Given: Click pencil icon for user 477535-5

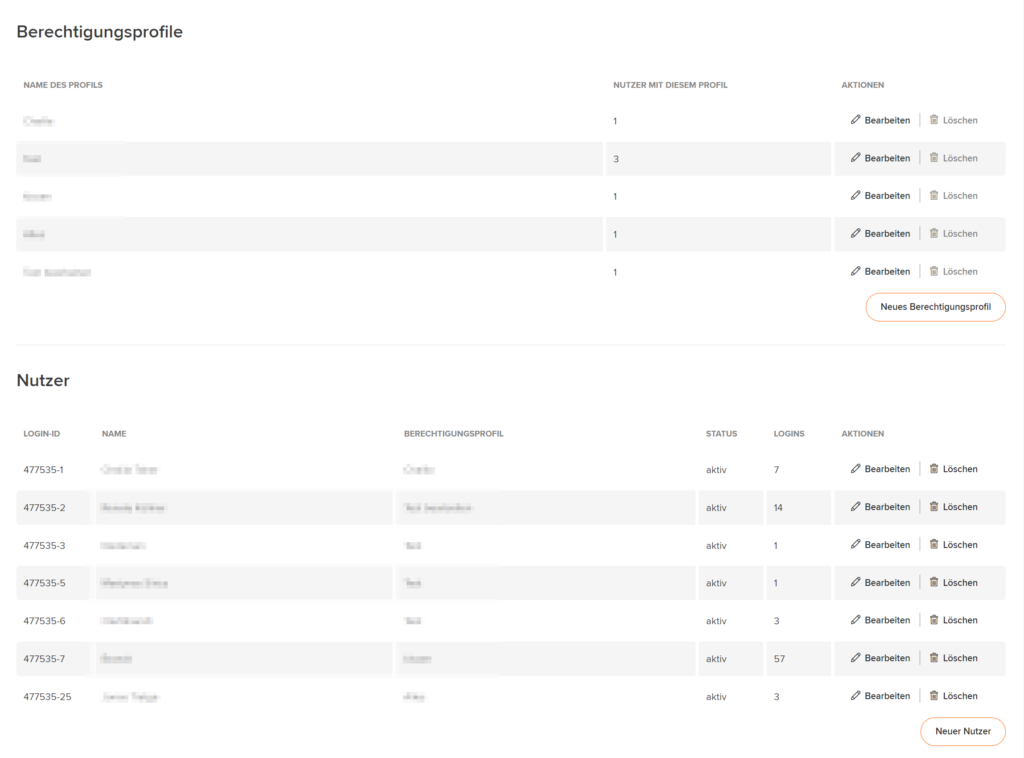Looking at the screenshot, I should (x=856, y=582).
